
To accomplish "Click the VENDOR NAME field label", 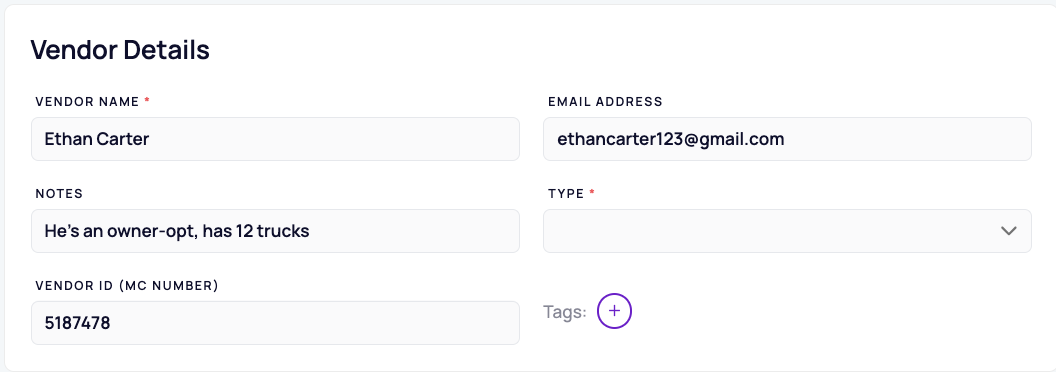I will [x=88, y=102].
